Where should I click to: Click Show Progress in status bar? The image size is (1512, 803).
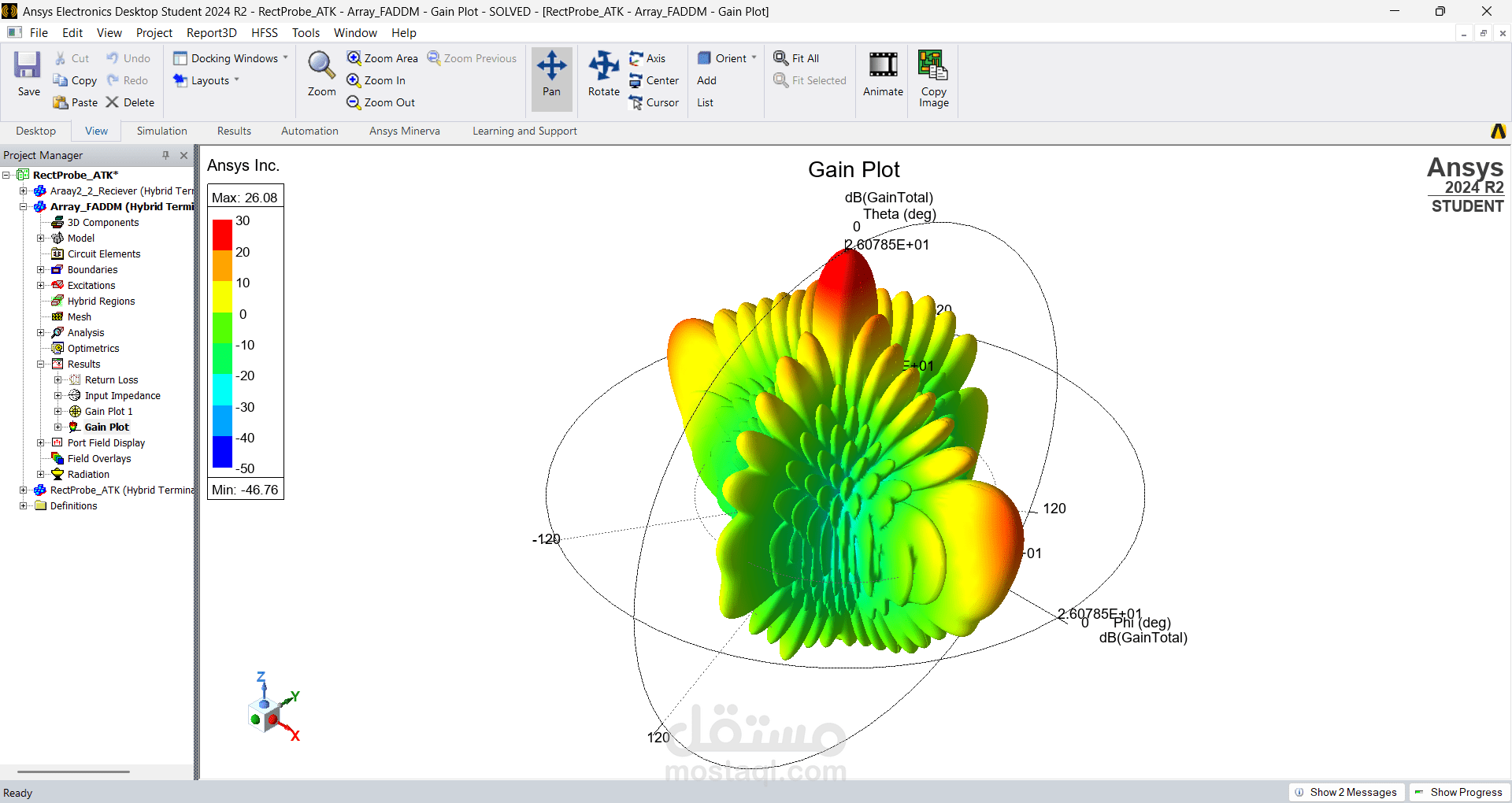pos(1459,792)
